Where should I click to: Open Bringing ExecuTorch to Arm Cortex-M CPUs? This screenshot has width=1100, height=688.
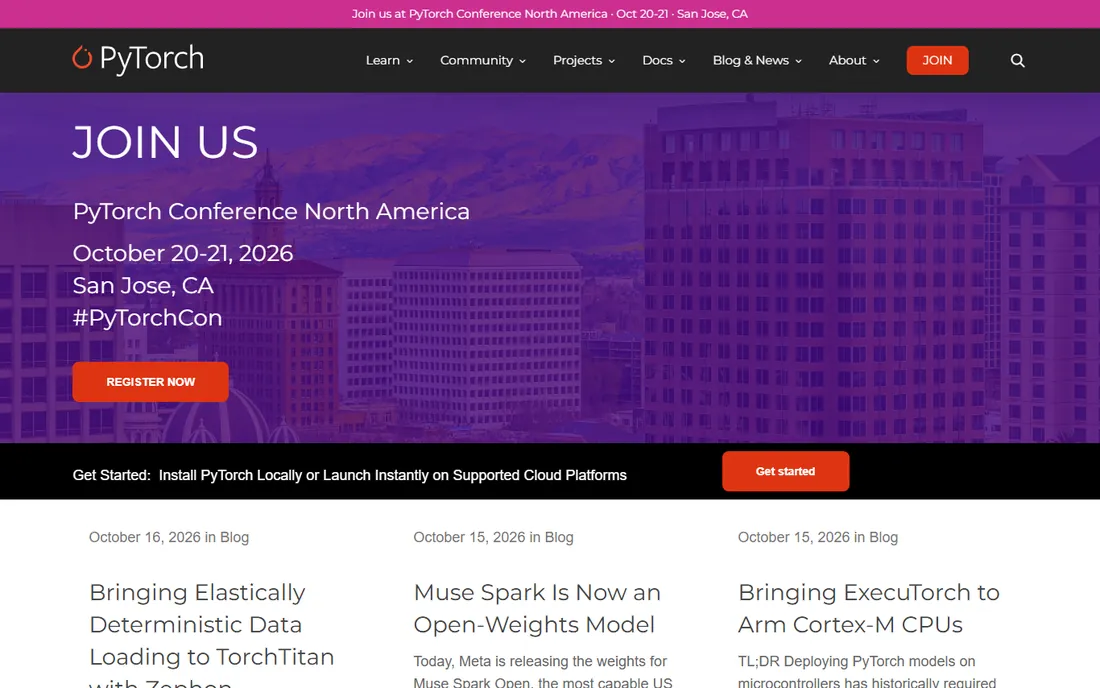(868, 608)
